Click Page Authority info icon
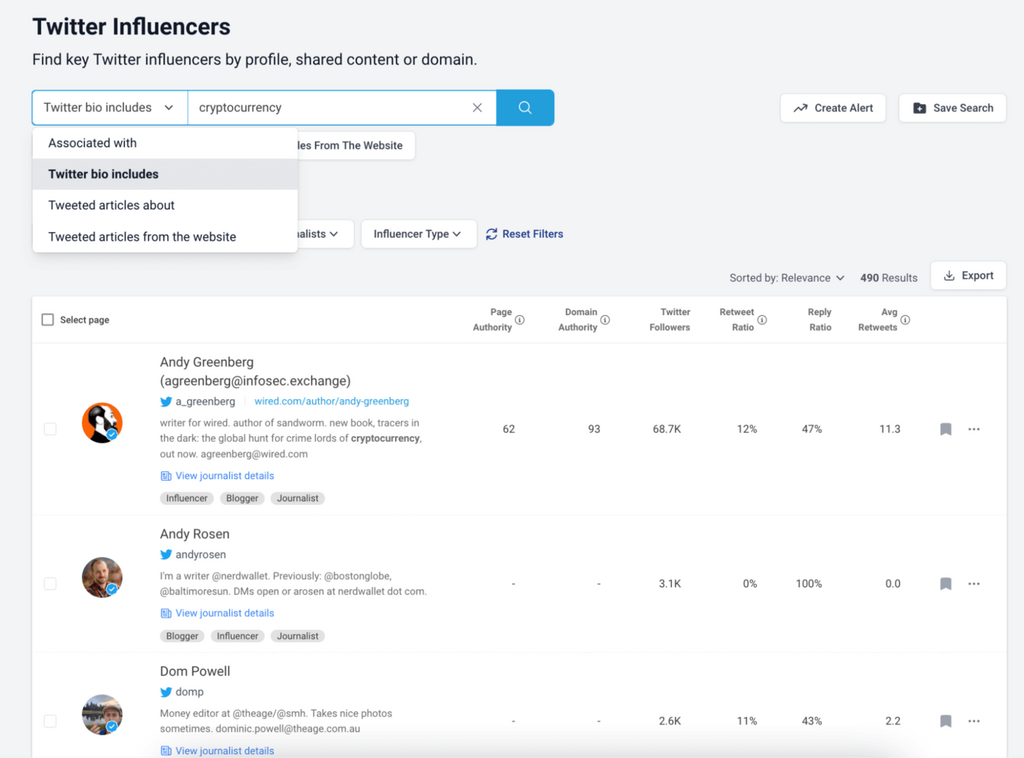Viewport: 1024px width, 758px height. click(520, 320)
